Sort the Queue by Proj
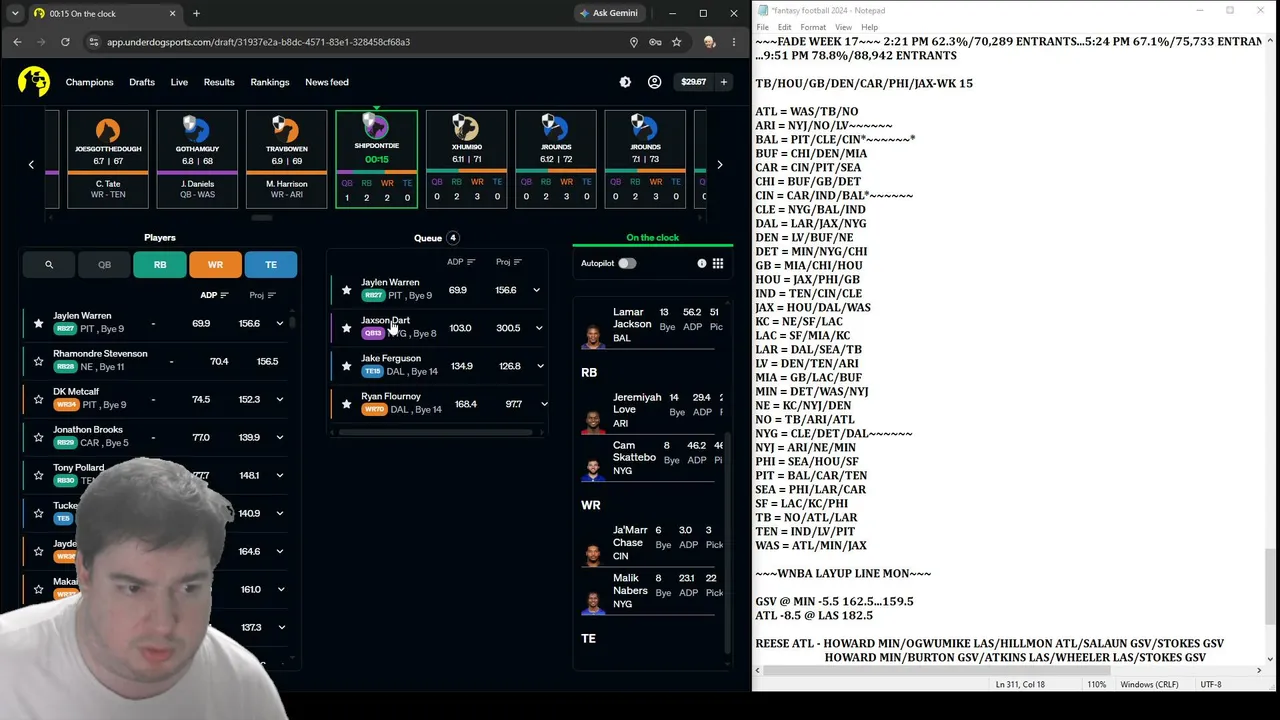This screenshot has height=720, width=1280. point(509,262)
